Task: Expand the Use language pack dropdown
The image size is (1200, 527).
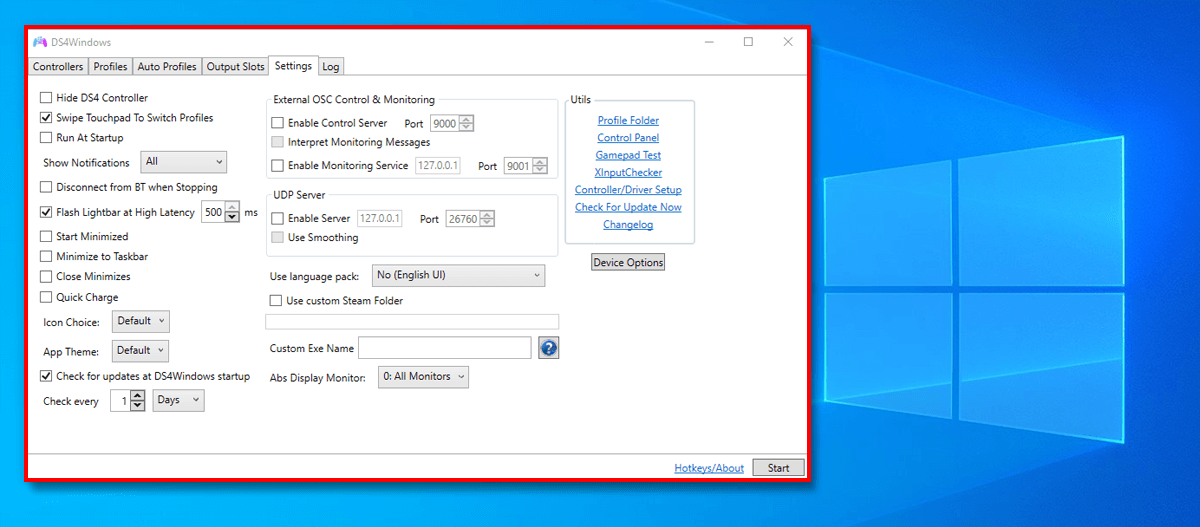Action: tap(458, 275)
